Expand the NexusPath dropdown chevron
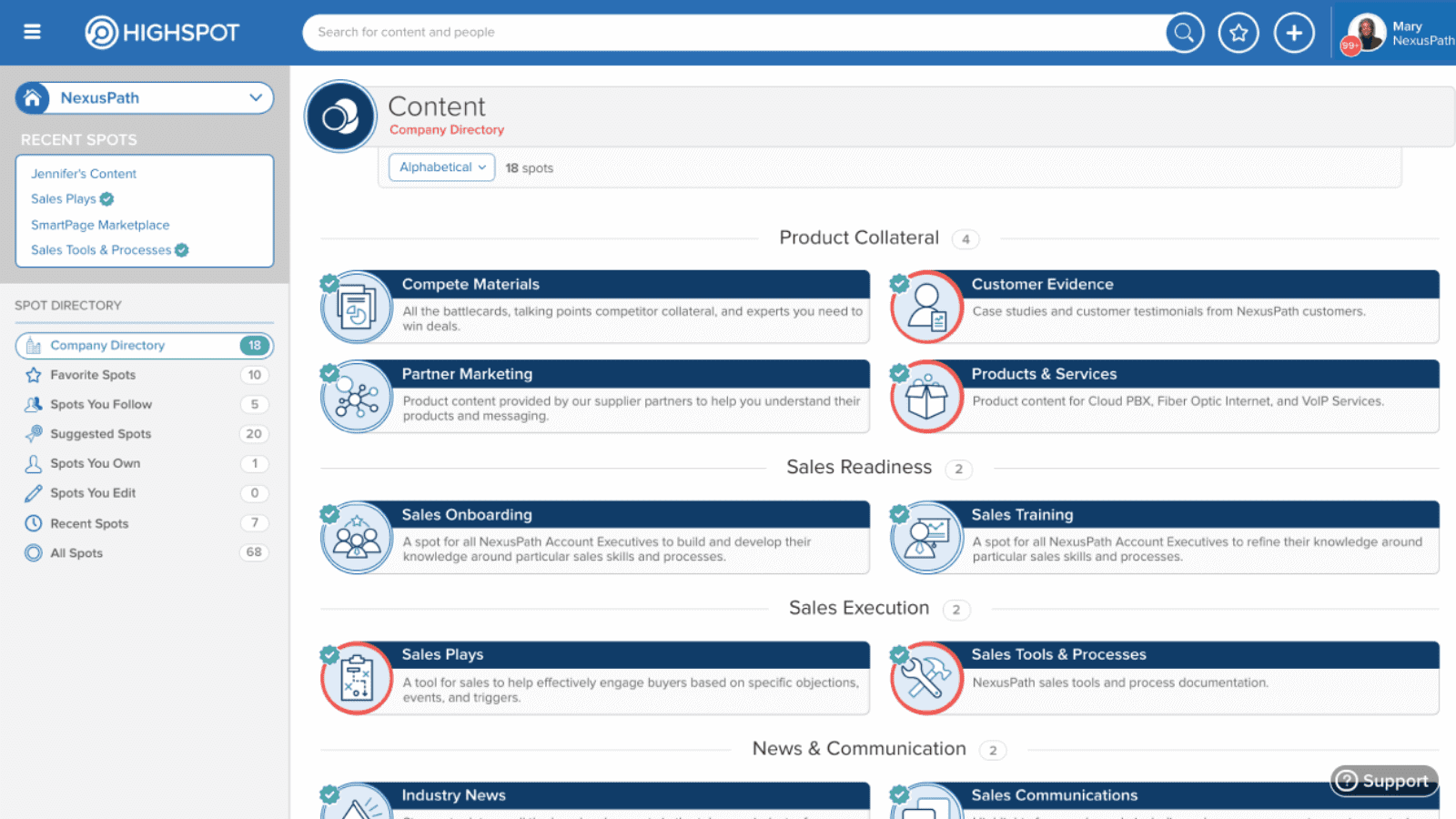Image resolution: width=1456 pixels, height=819 pixels. 256,97
